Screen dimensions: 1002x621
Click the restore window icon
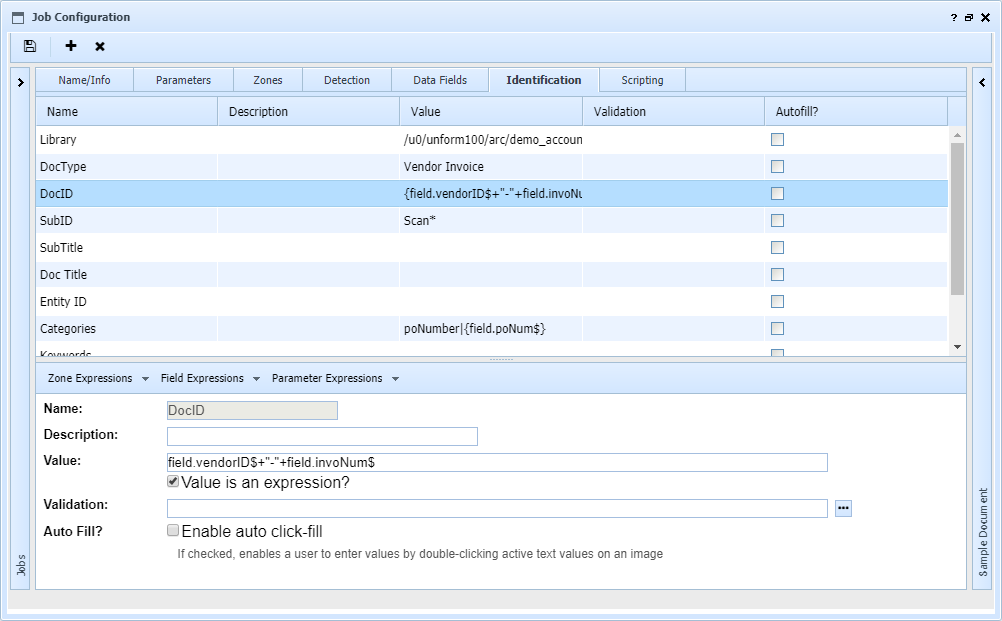(969, 17)
